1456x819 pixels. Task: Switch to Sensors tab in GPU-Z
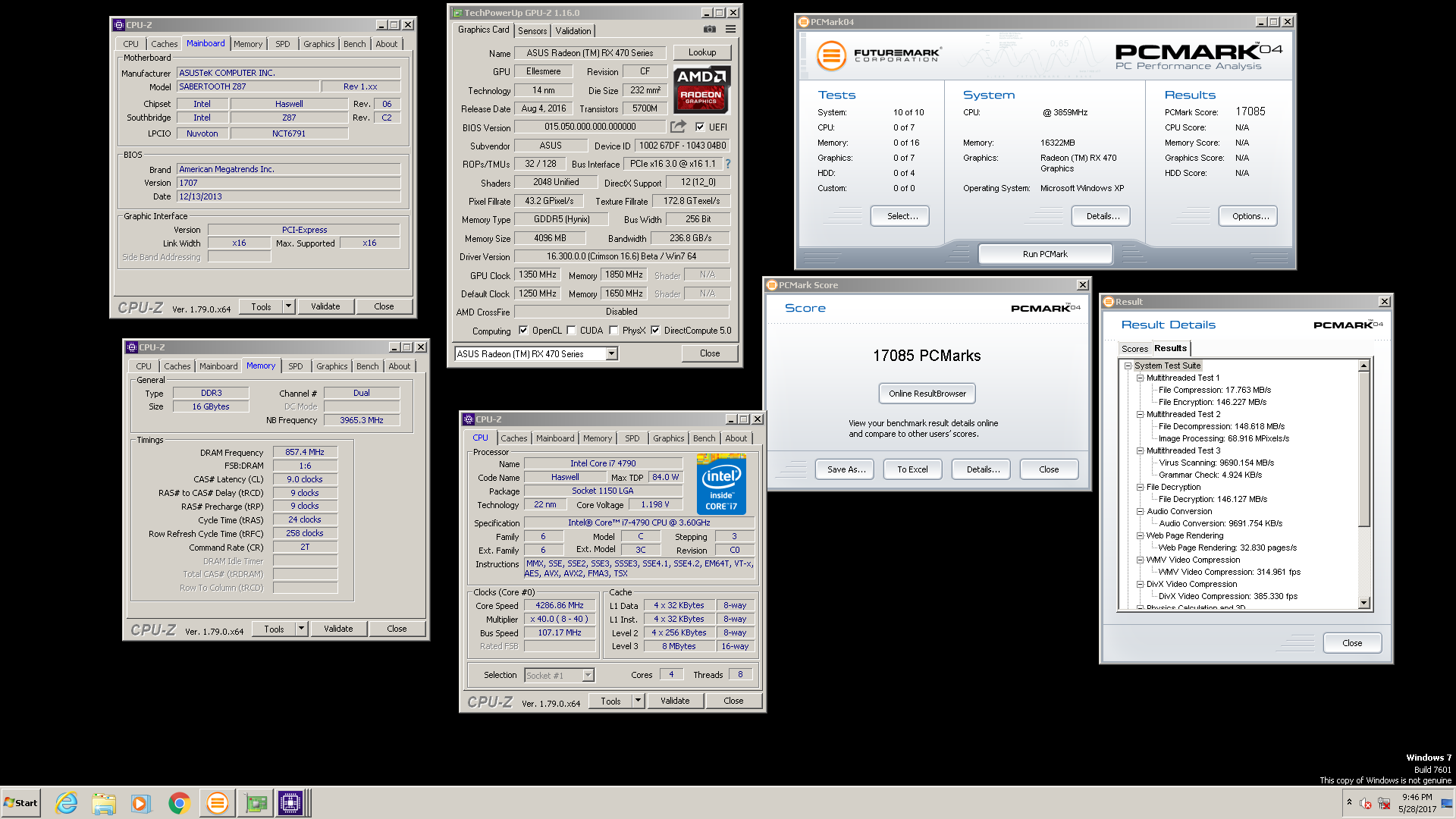coord(532,31)
